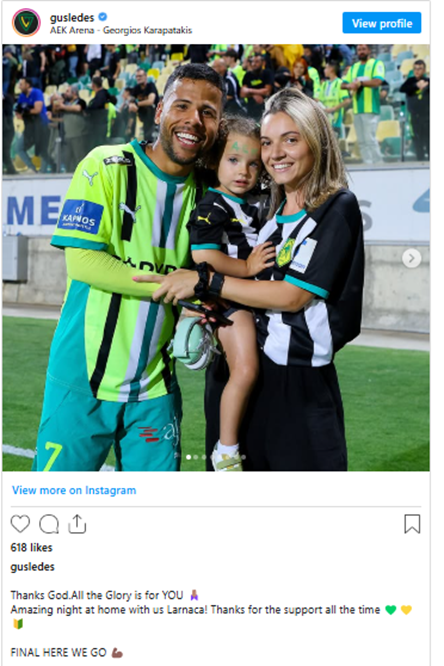Click the flexed bicep emoji
444x666 pixels.
[117, 652]
